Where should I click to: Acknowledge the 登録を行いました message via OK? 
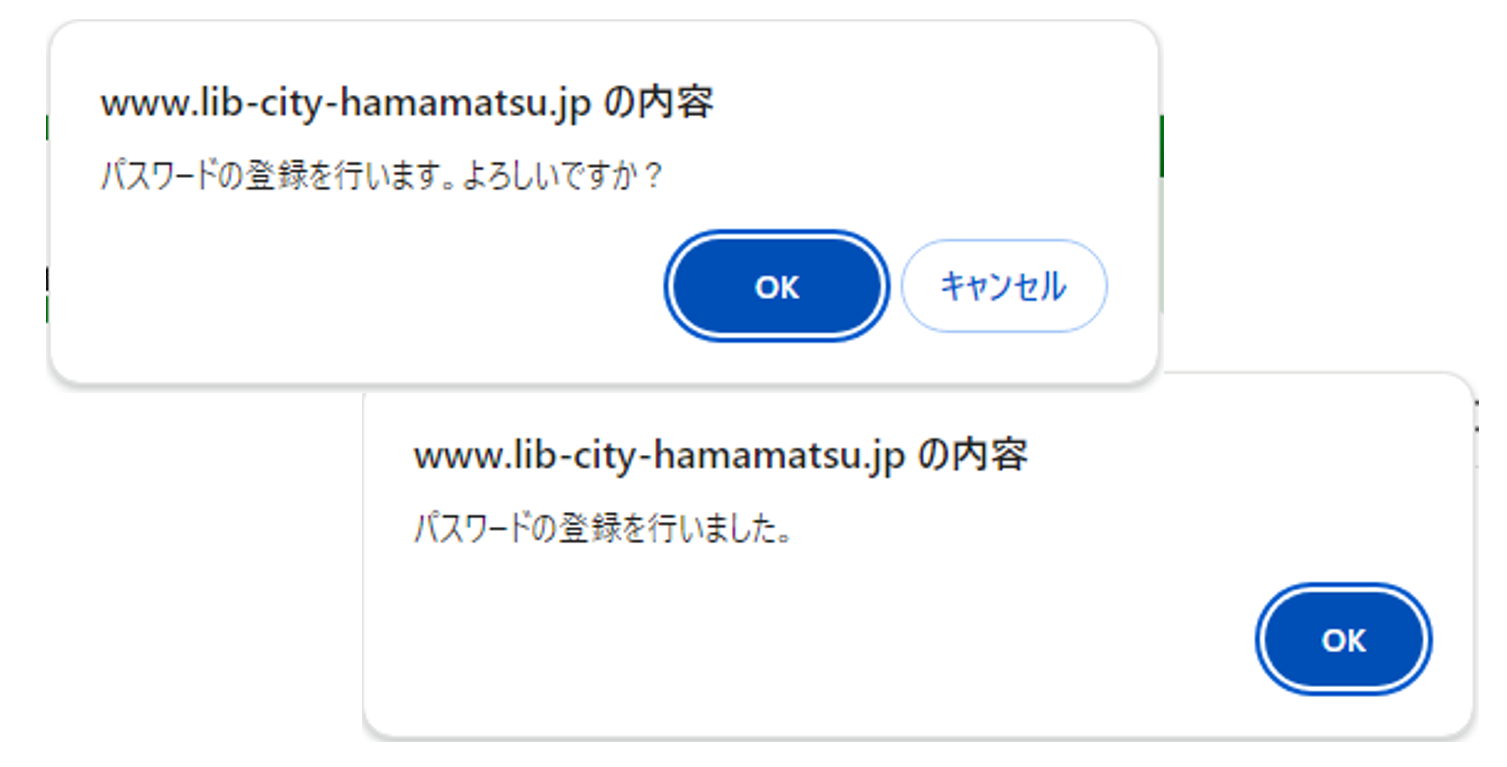coord(1343,640)
